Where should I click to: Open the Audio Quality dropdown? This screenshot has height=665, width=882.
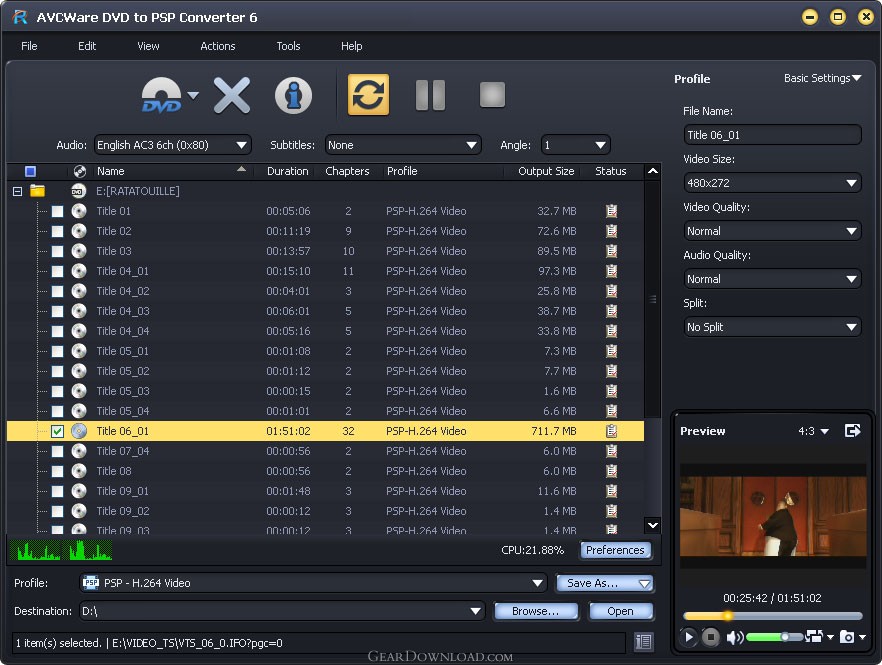click(772, 279)
